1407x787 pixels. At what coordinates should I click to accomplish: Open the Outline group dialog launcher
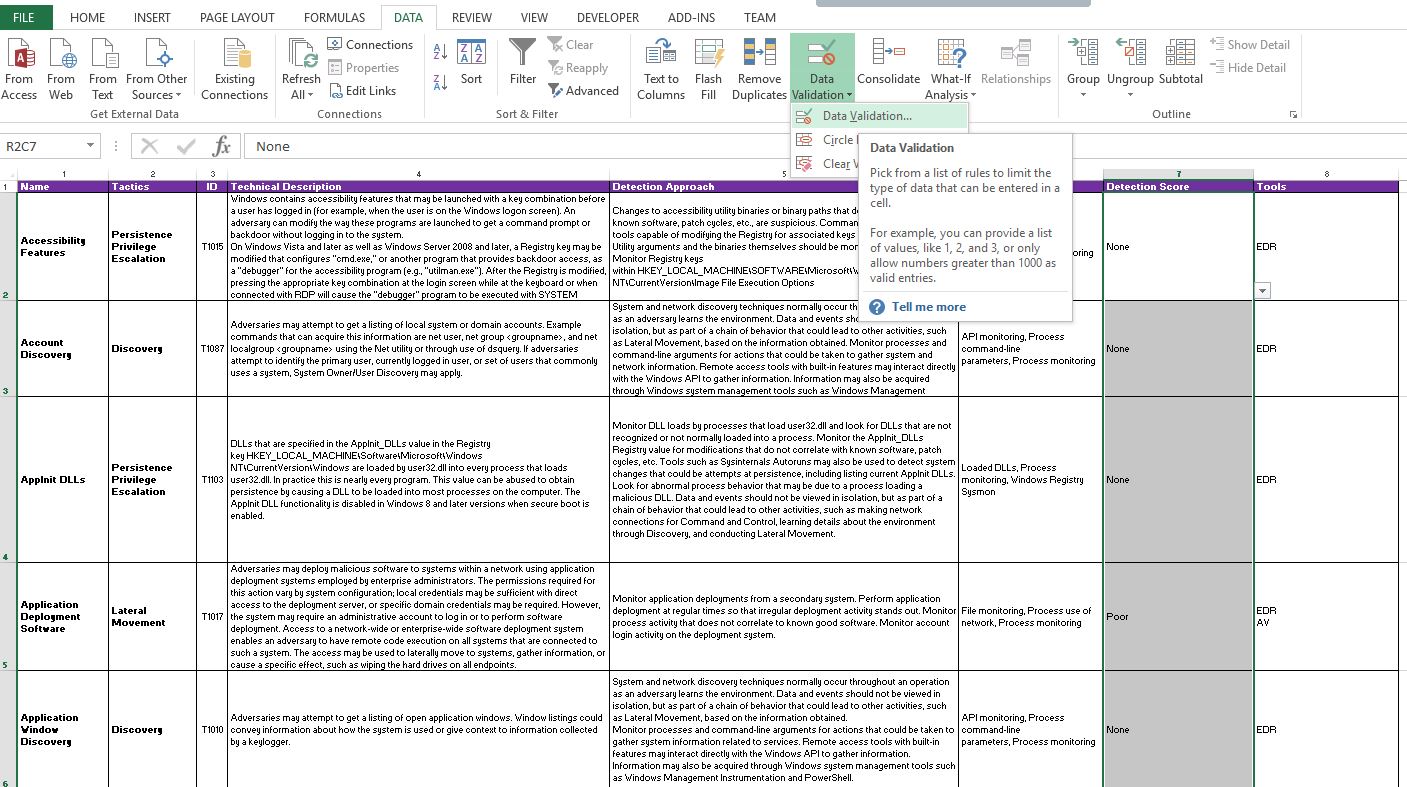tap(1293, 114)
